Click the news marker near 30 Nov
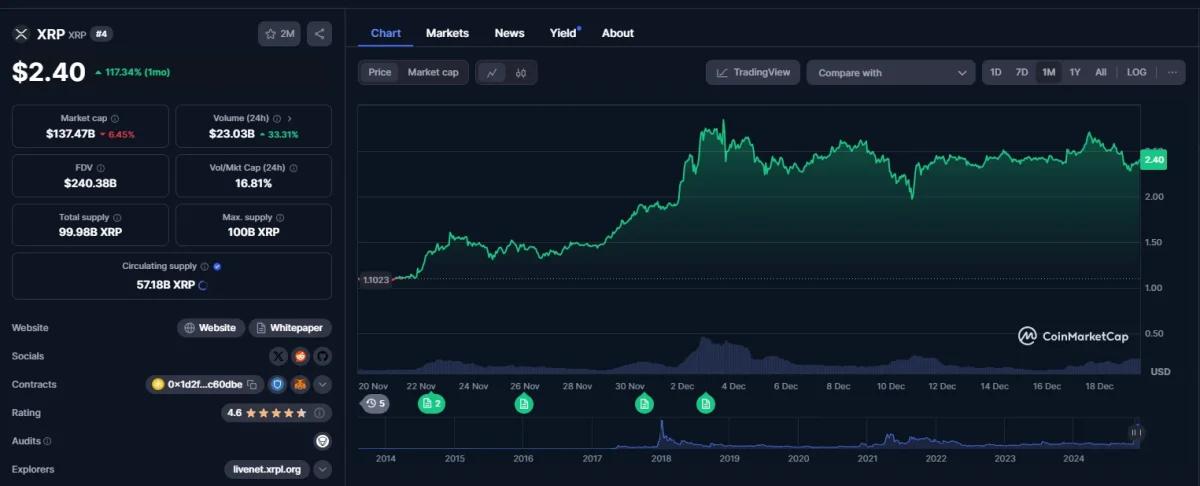 pyautogui.click(x=645, y=404)
